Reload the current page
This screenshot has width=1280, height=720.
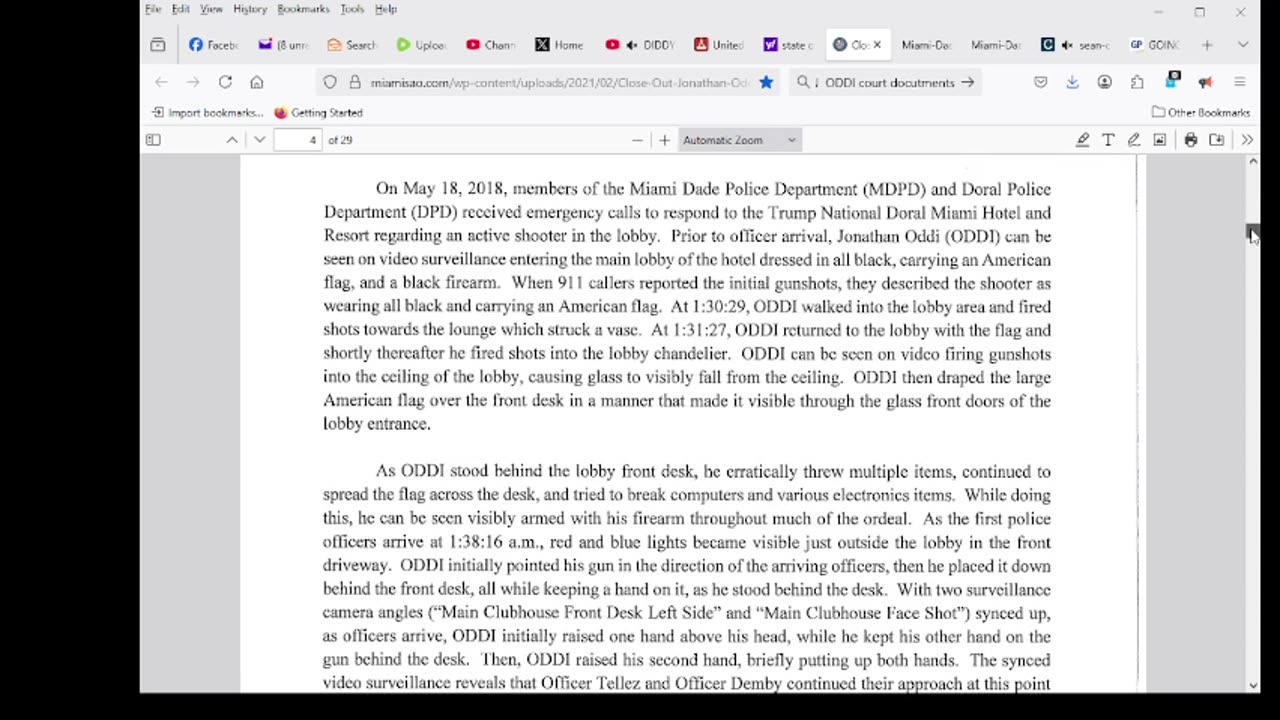(x=225, y=83)
